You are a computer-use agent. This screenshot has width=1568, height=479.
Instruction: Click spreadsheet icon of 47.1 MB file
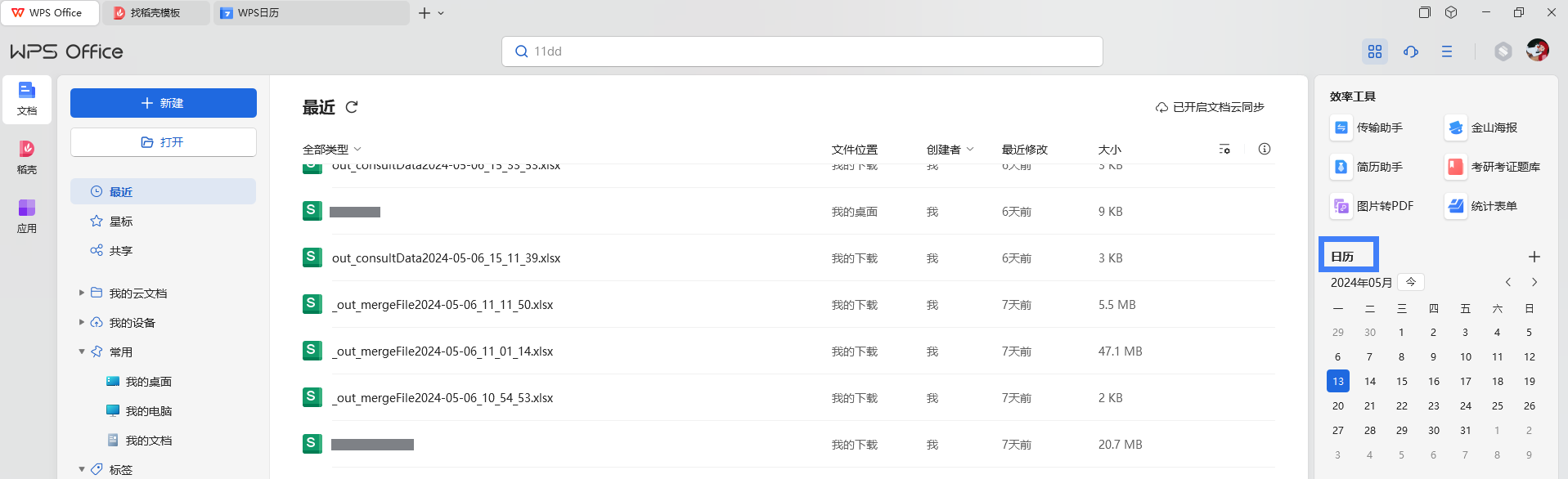pos(312,351)
